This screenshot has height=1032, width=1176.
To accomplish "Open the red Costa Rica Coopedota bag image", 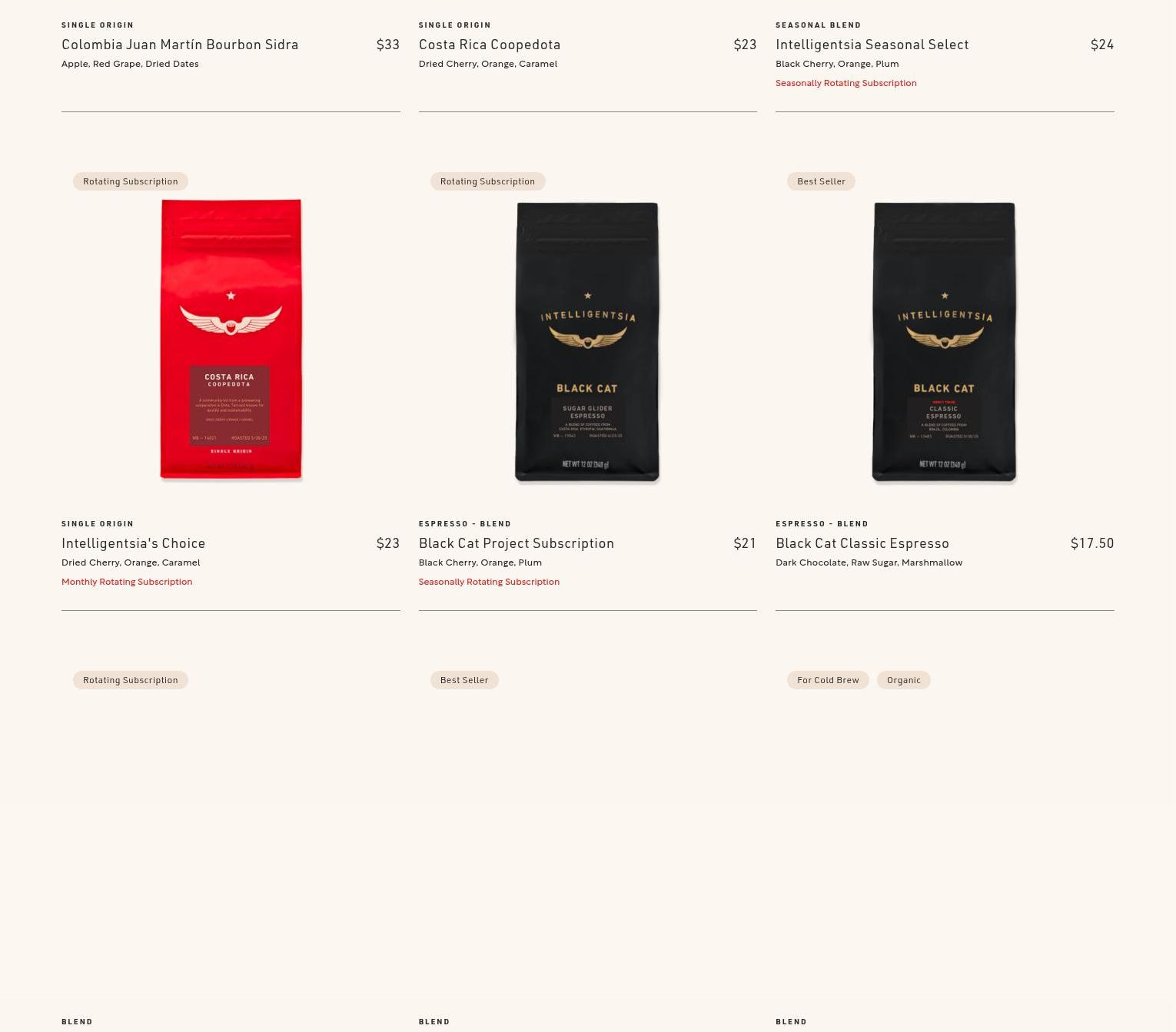I will tap(231, 339).
